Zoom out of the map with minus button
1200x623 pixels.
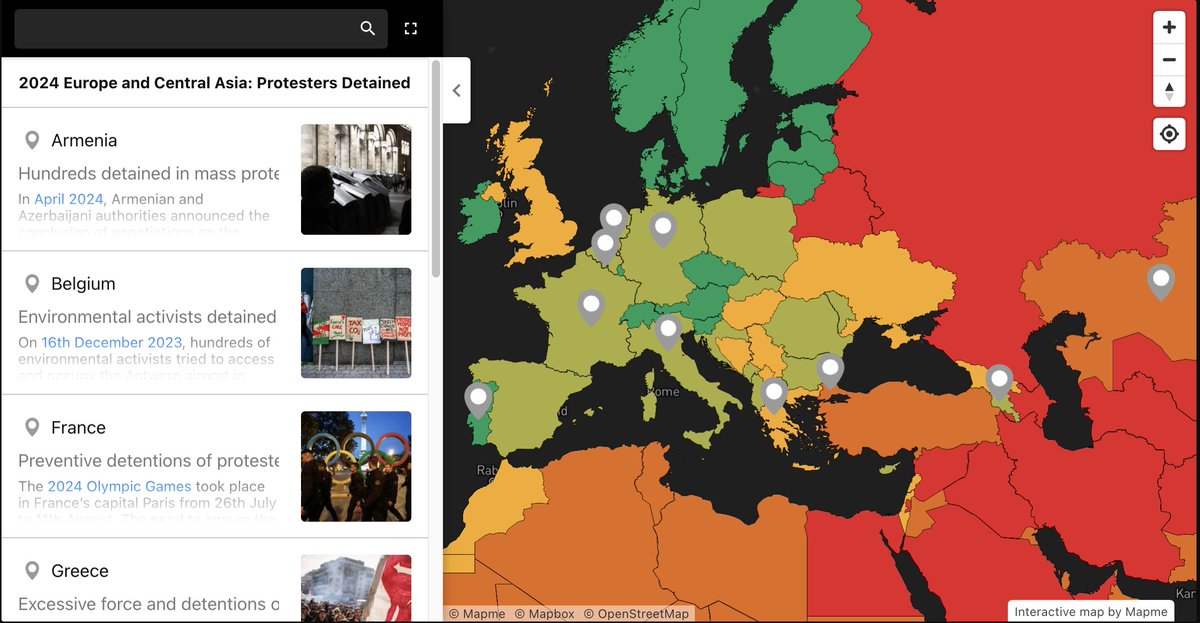tap(1168, 59)
